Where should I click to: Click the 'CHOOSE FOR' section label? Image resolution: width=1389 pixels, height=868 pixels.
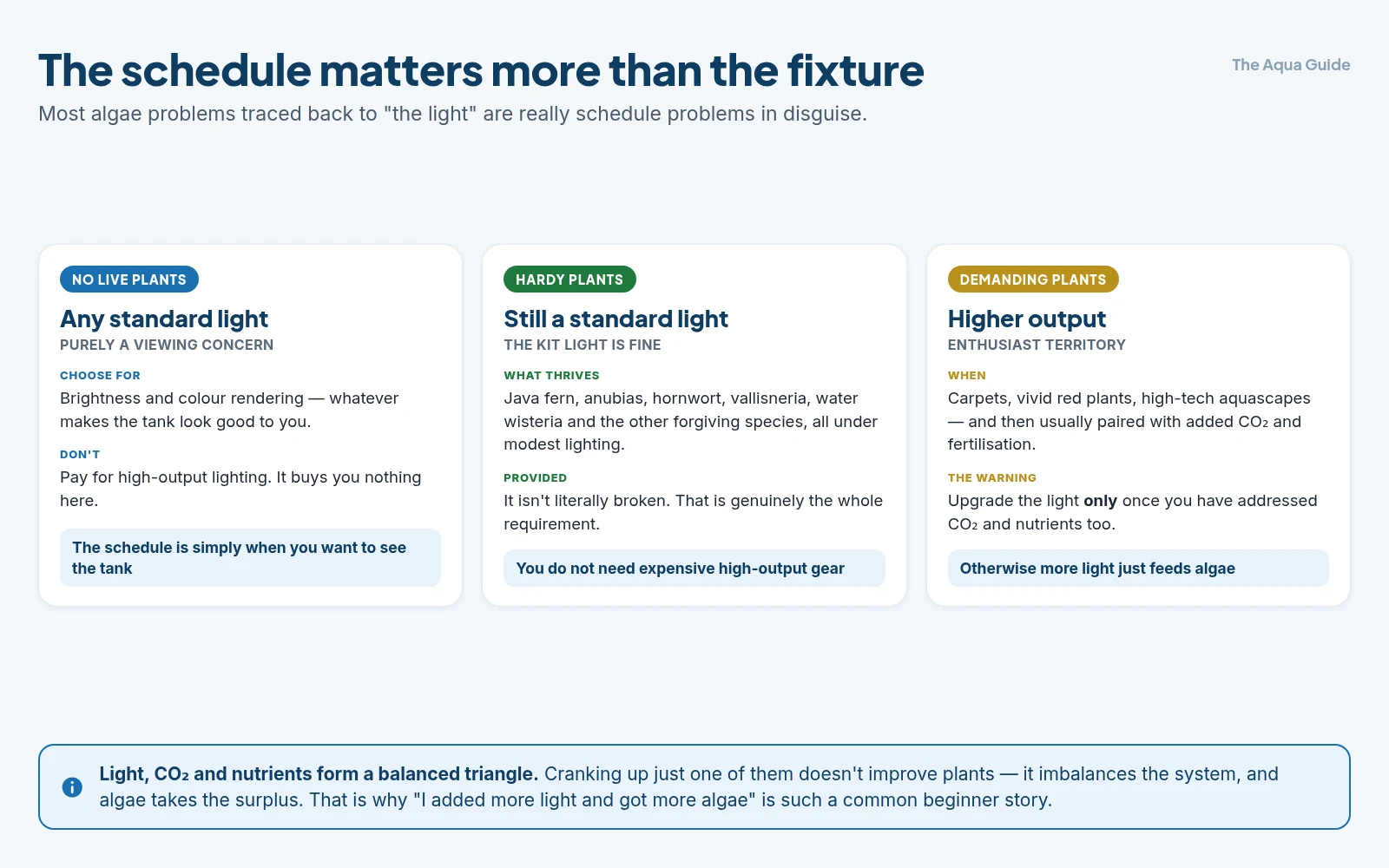pos(100,376)
